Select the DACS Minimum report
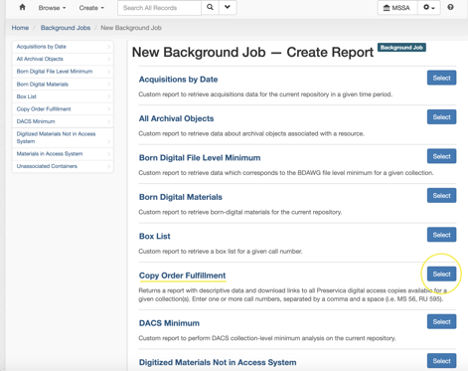468x371 pixels. pos(441,322)
